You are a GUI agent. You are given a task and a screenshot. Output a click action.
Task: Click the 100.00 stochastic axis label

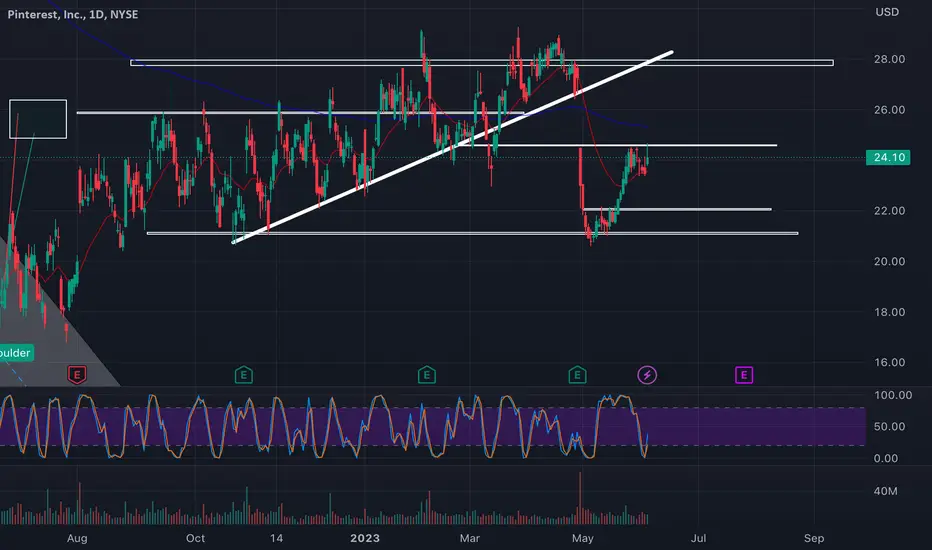893,395
